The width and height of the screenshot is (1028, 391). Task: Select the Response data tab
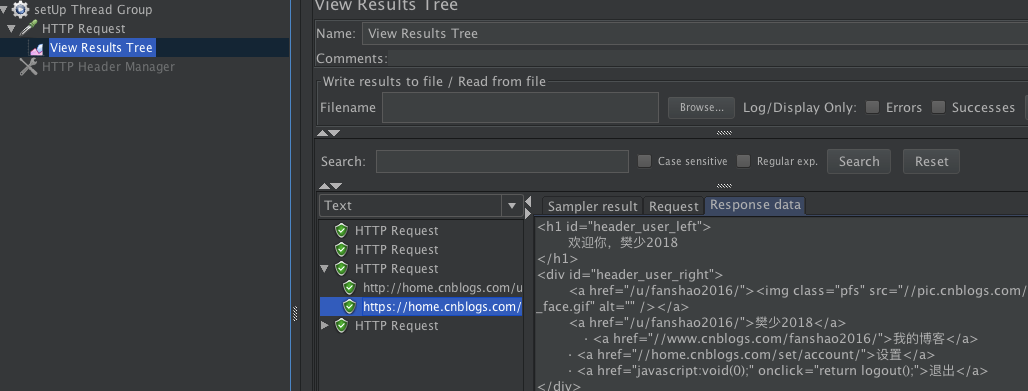[x=755, y=205]
